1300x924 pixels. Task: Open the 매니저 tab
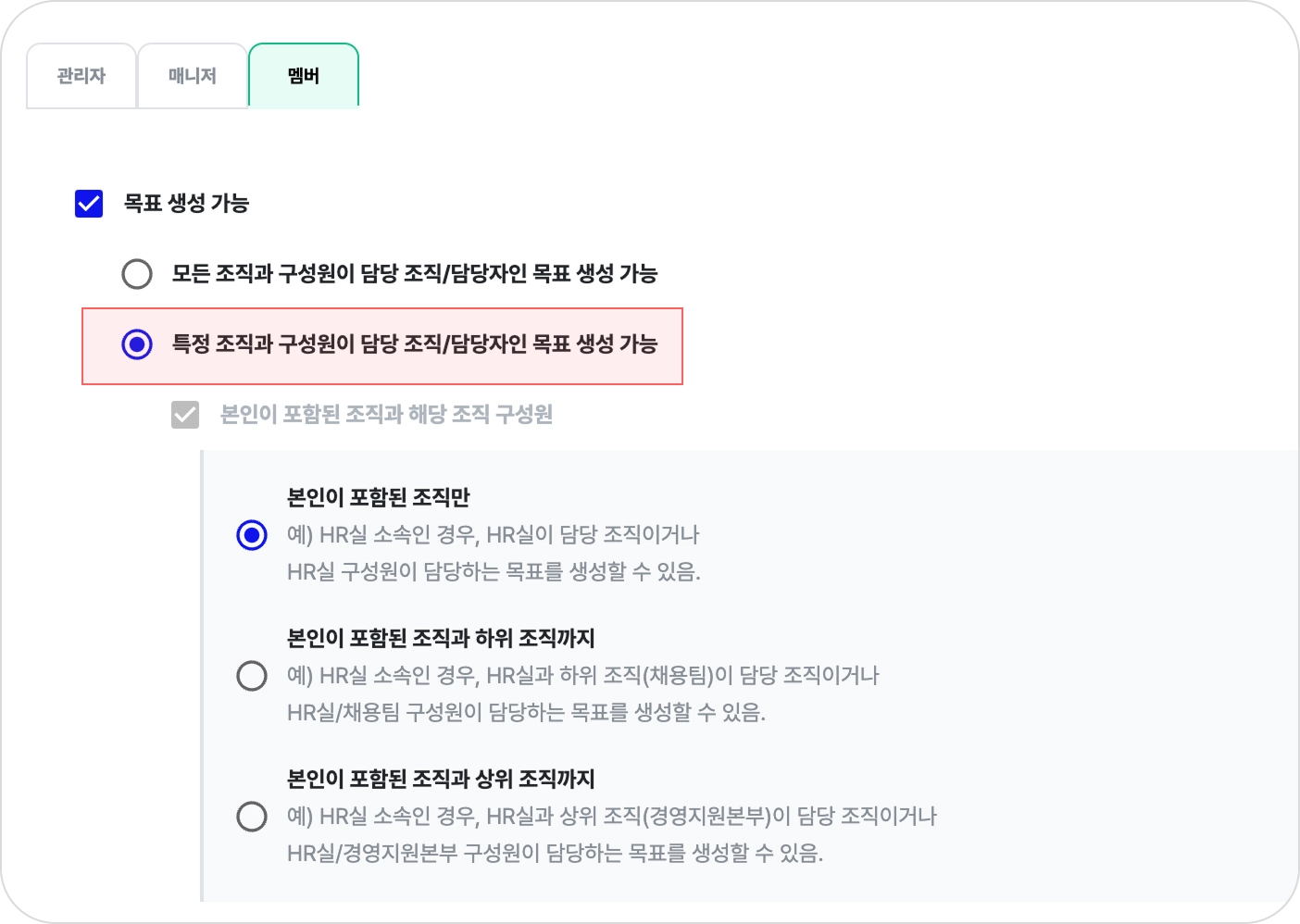click(193, 76)
